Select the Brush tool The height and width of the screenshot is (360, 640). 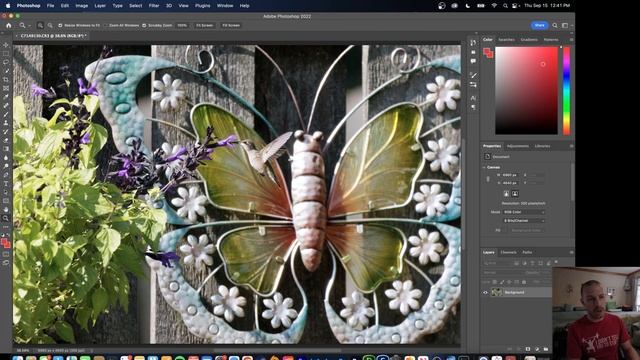click(x=6, y=114)
